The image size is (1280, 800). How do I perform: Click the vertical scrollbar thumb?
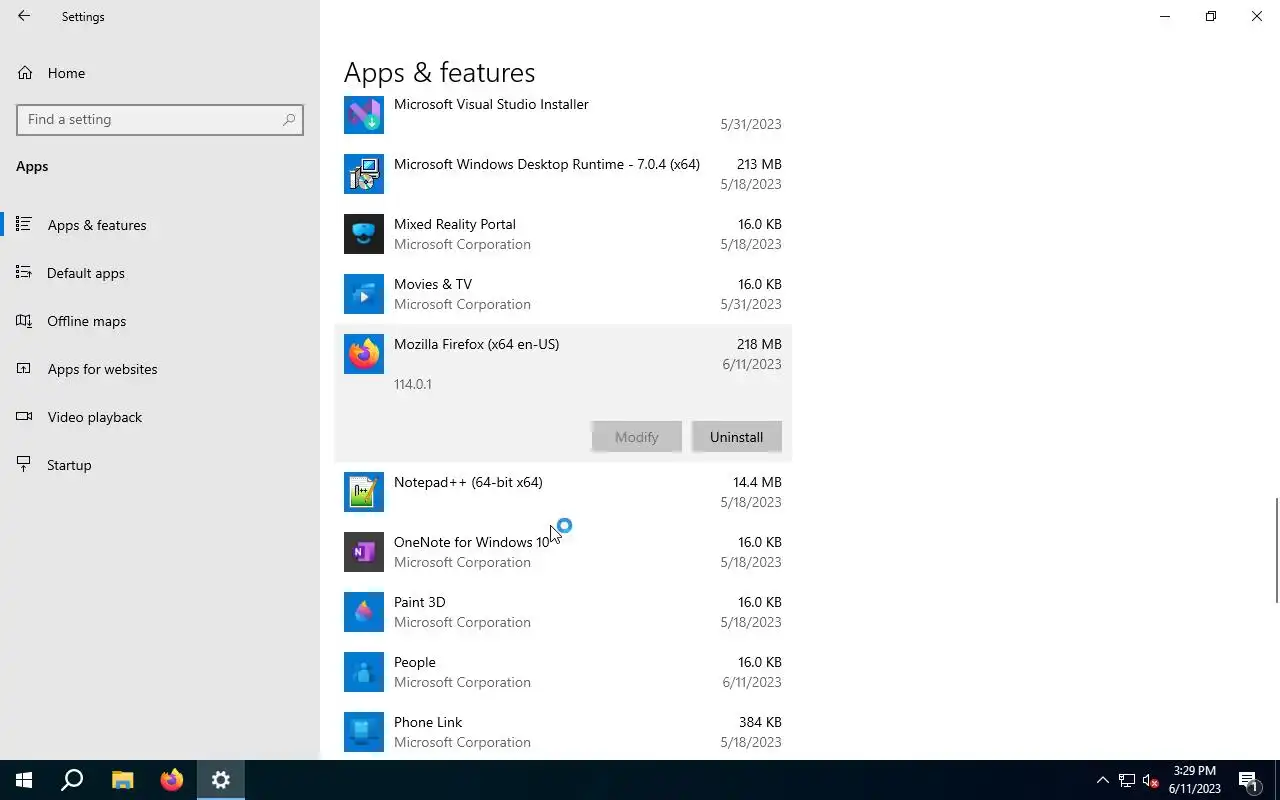coord(1276,550)
